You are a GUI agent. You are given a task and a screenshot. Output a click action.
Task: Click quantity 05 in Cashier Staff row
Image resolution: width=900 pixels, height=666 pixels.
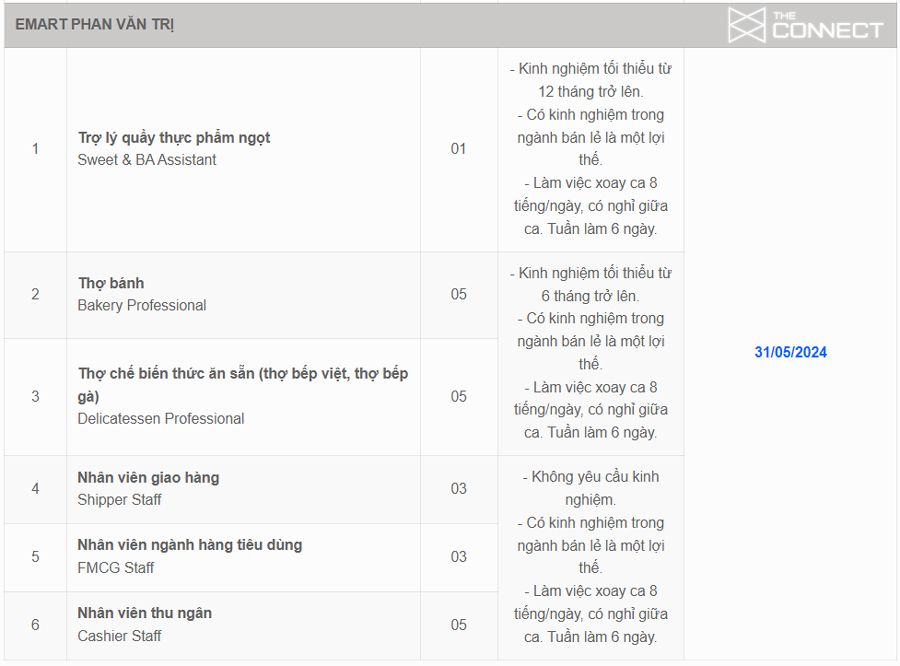tap(458, 625)
